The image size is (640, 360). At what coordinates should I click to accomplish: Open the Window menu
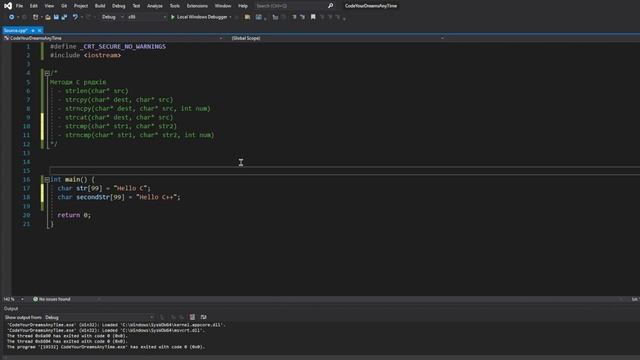coord(223,6)
